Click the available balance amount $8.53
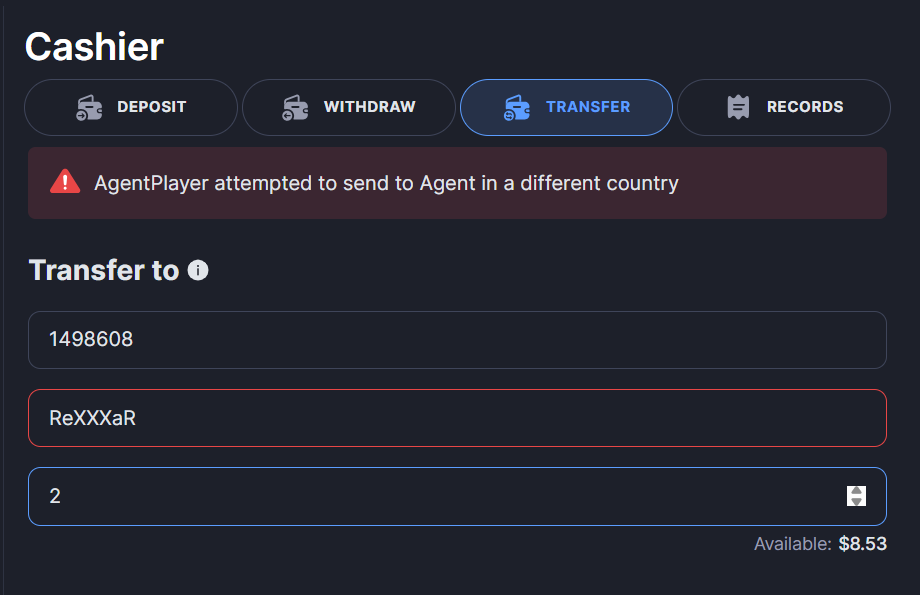This screenshot has height=595, width=920. (x=862, y=544)
